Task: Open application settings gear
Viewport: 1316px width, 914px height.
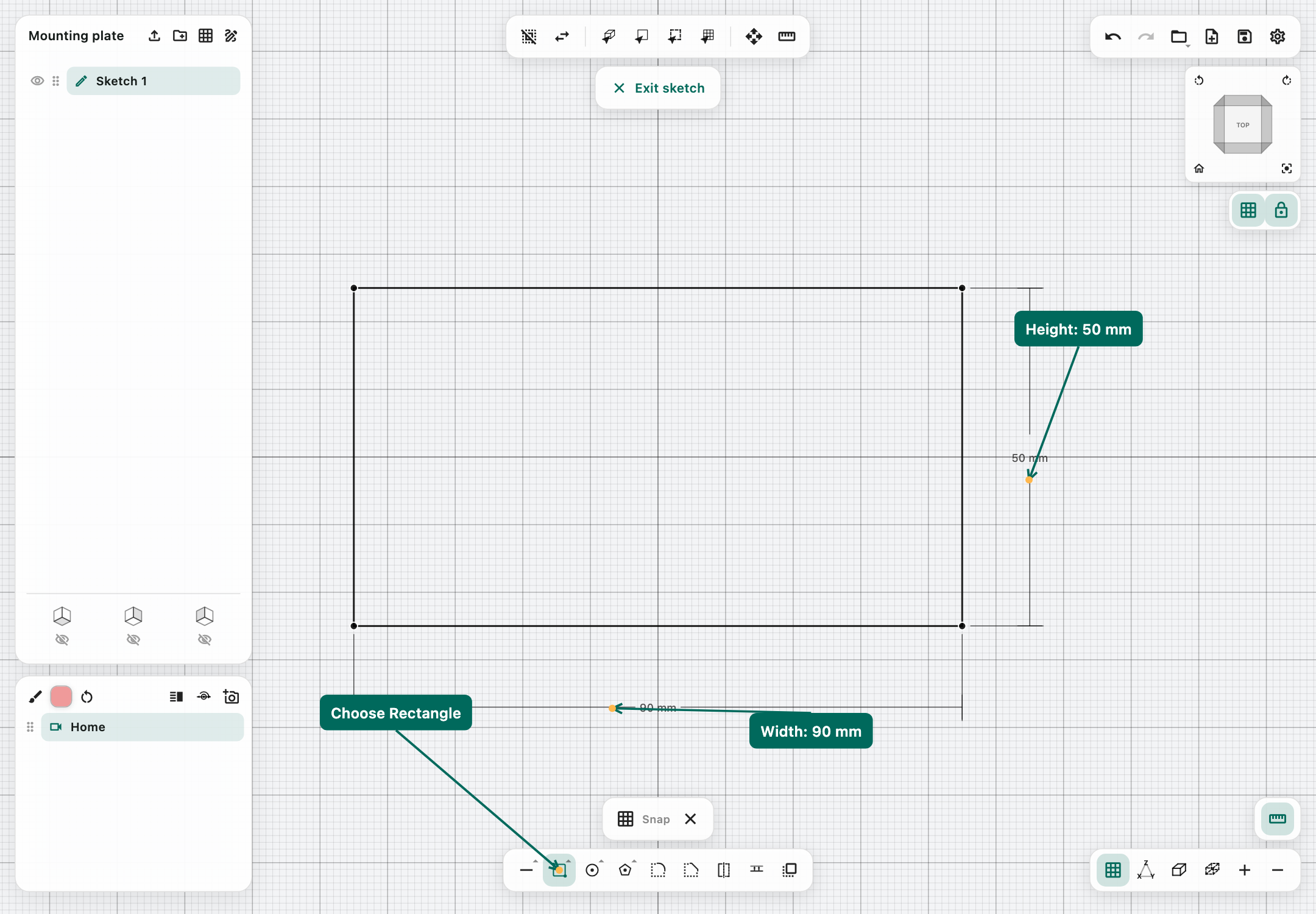Action: [1278, 37]
